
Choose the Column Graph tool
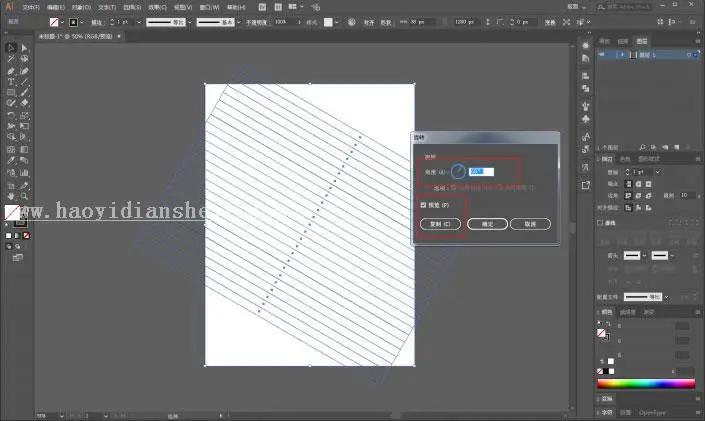[24, 173]
